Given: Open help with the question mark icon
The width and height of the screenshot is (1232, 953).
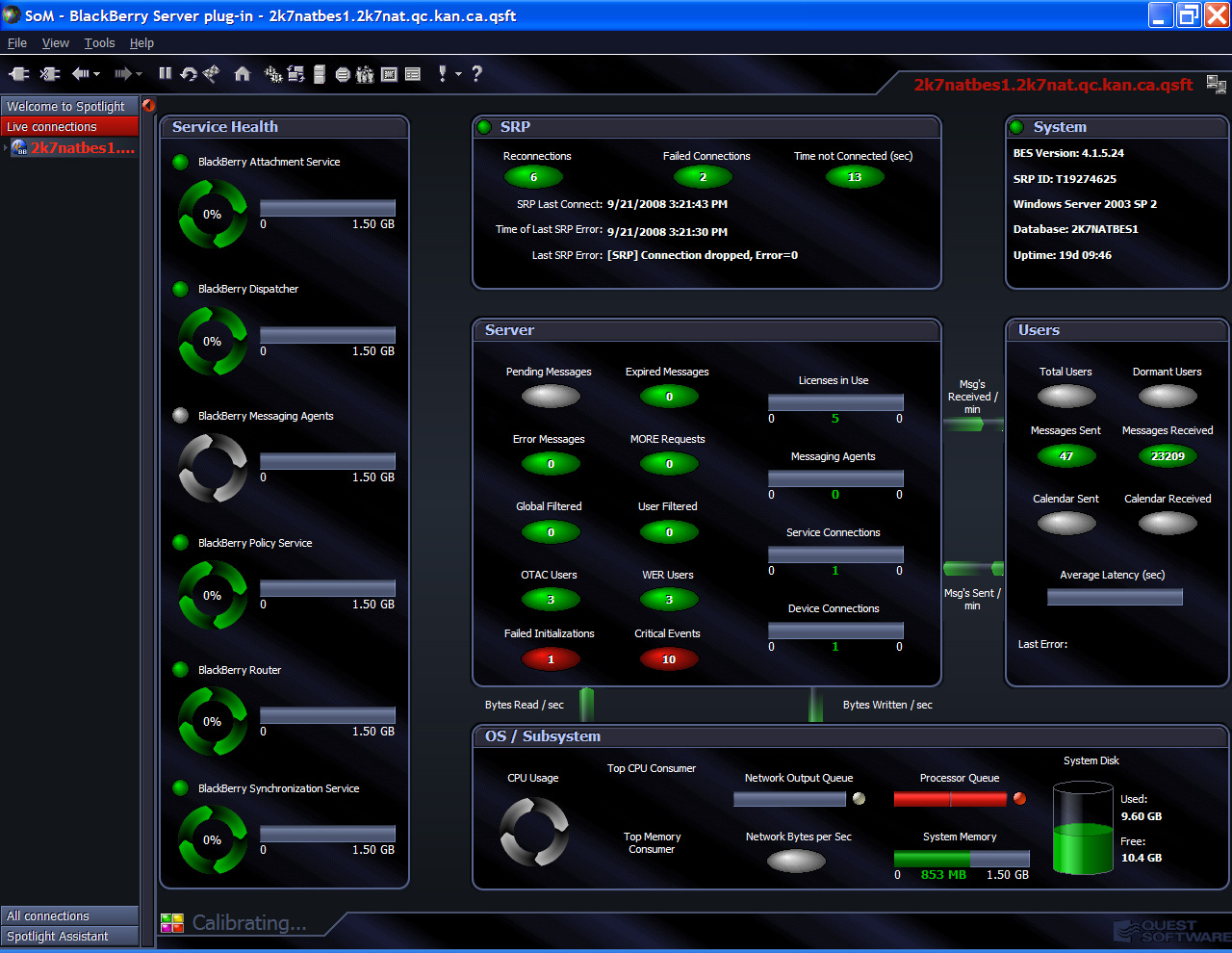Looking at the screenshot, I should click(476, 74).
